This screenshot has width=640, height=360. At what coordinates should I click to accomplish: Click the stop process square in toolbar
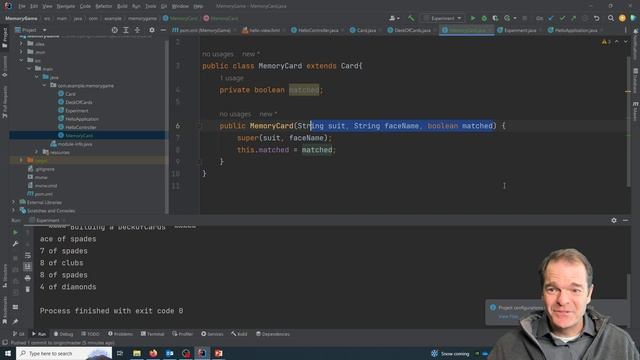[x=524, y=18]
